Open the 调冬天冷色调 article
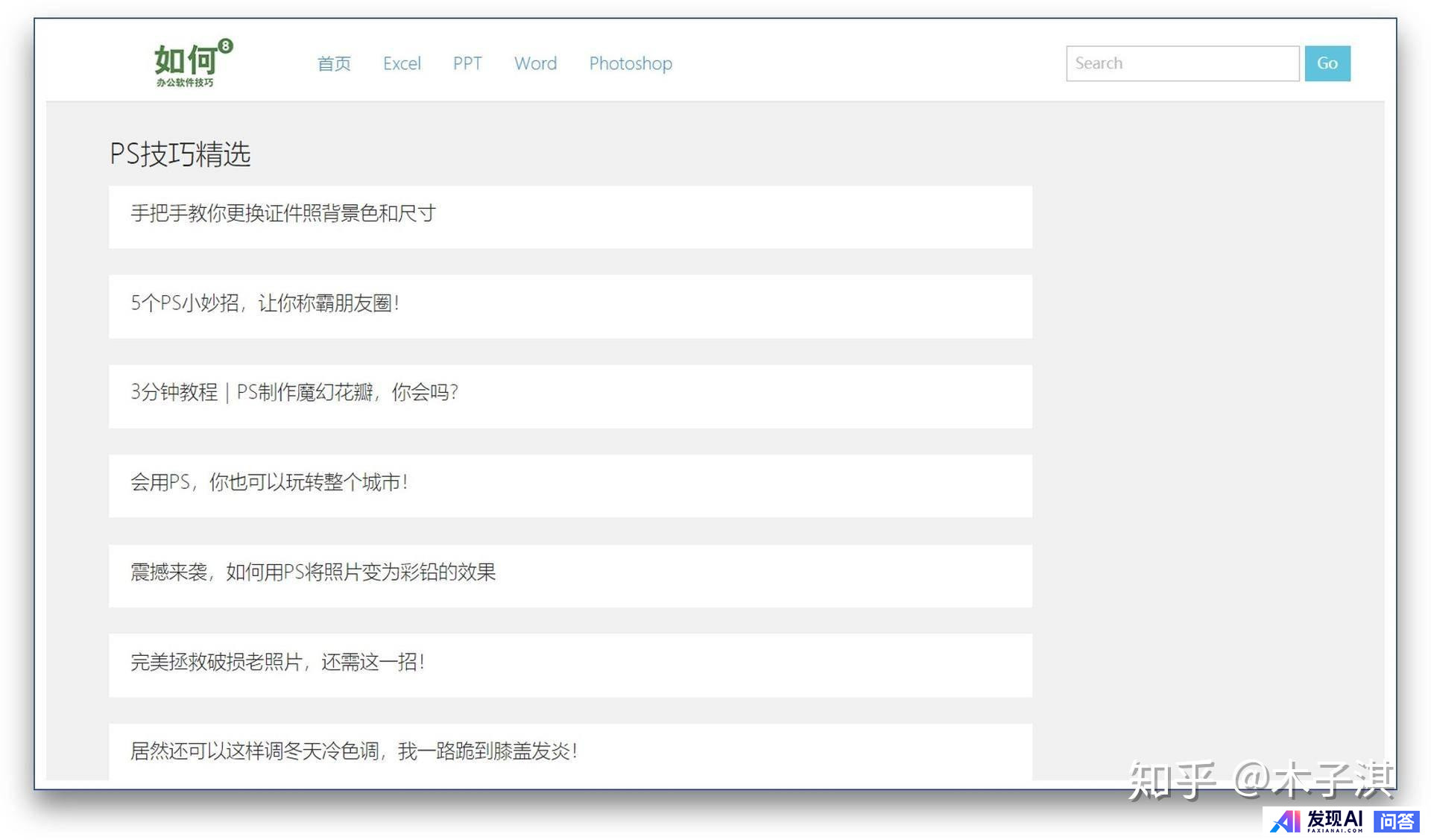The height and width of the screenshot is (840, 1431). pyautogui.click(x=354, y=751)
